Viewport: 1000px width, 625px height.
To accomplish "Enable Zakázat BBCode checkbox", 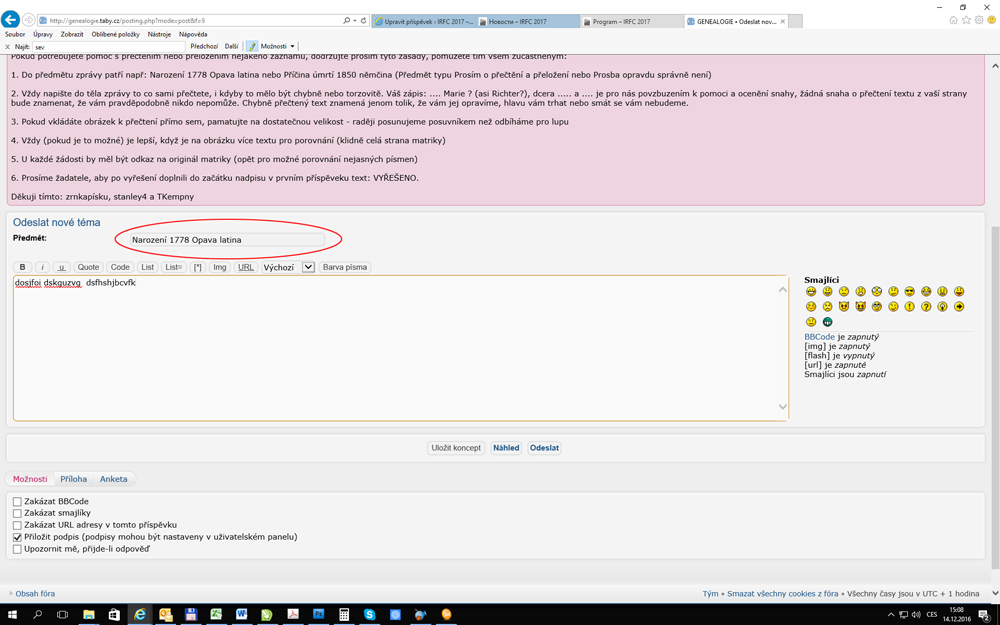I will [17, 502].
